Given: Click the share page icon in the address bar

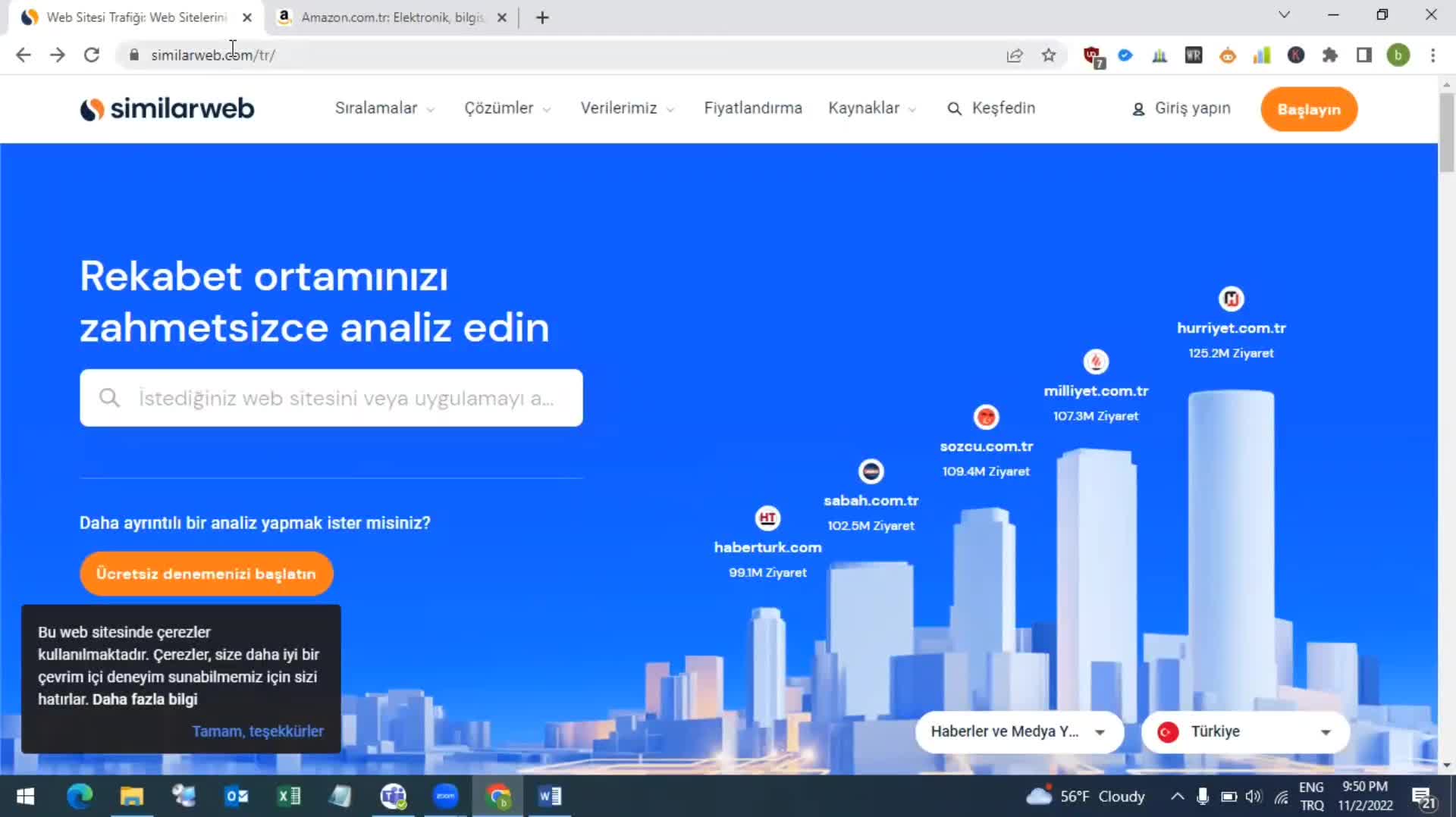Looking at the screenshot, I should (1015, 55).
